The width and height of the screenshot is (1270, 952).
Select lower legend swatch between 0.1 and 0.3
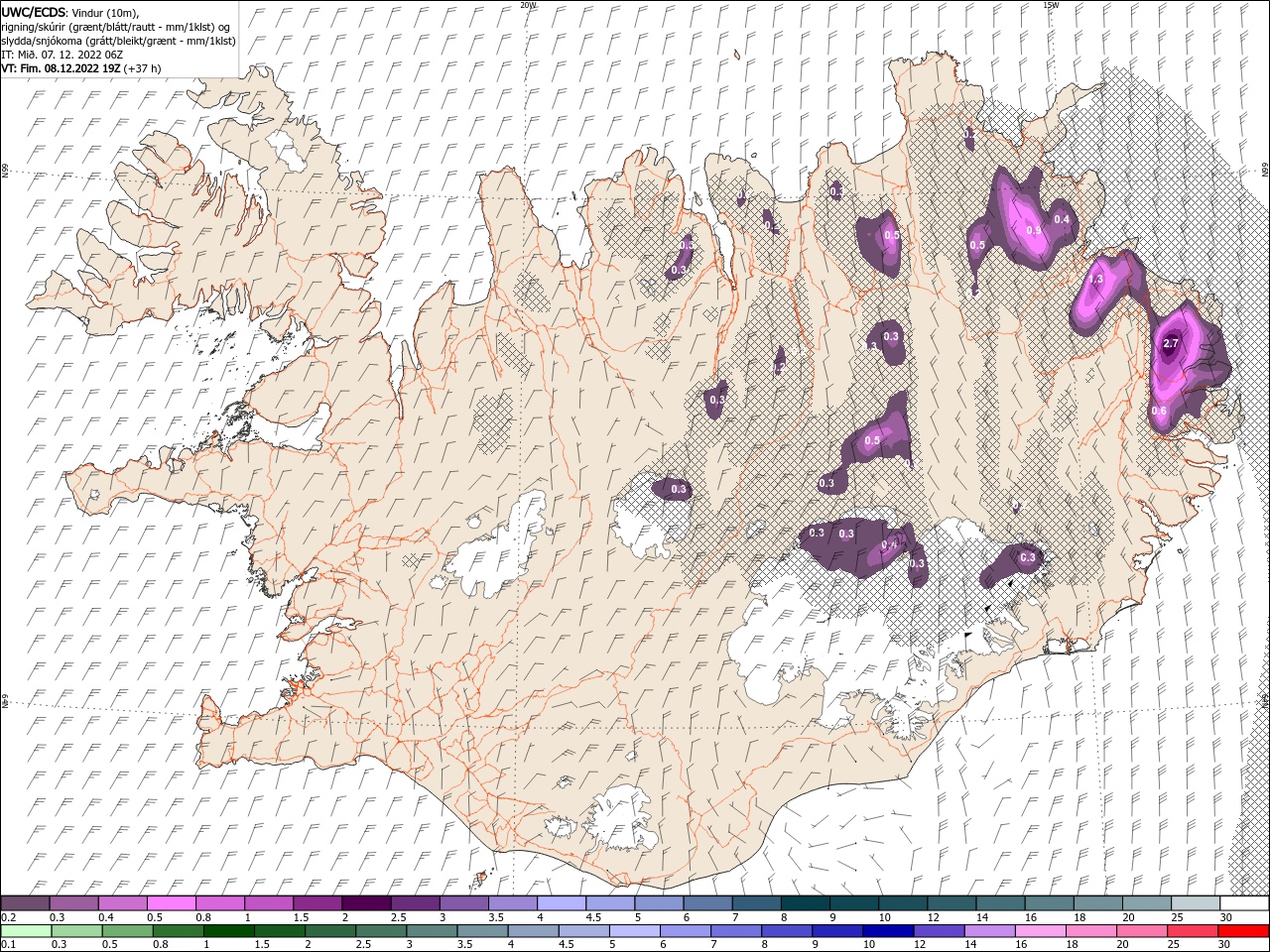[27, 931]
